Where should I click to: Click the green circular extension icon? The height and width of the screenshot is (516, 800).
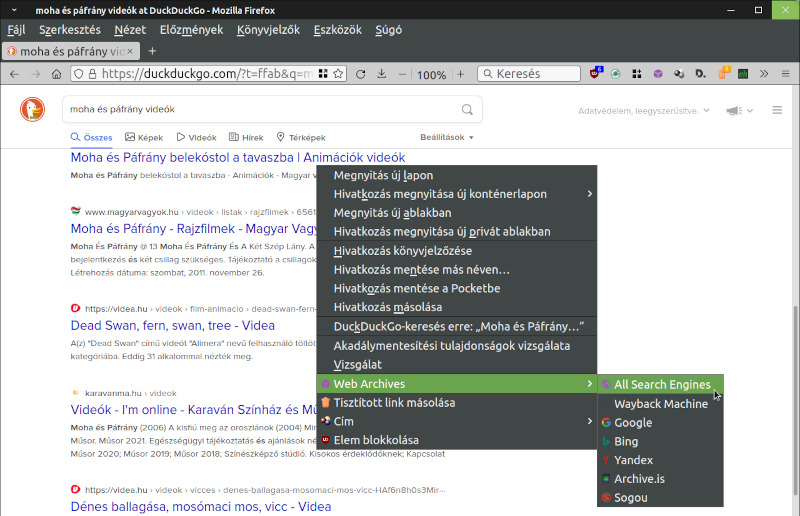[616, 74]
